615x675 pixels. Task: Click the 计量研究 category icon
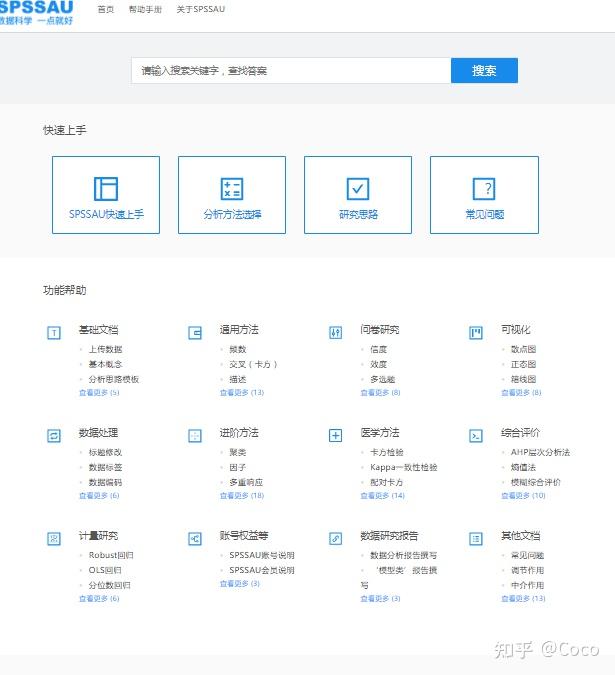(x=54, y=539)
